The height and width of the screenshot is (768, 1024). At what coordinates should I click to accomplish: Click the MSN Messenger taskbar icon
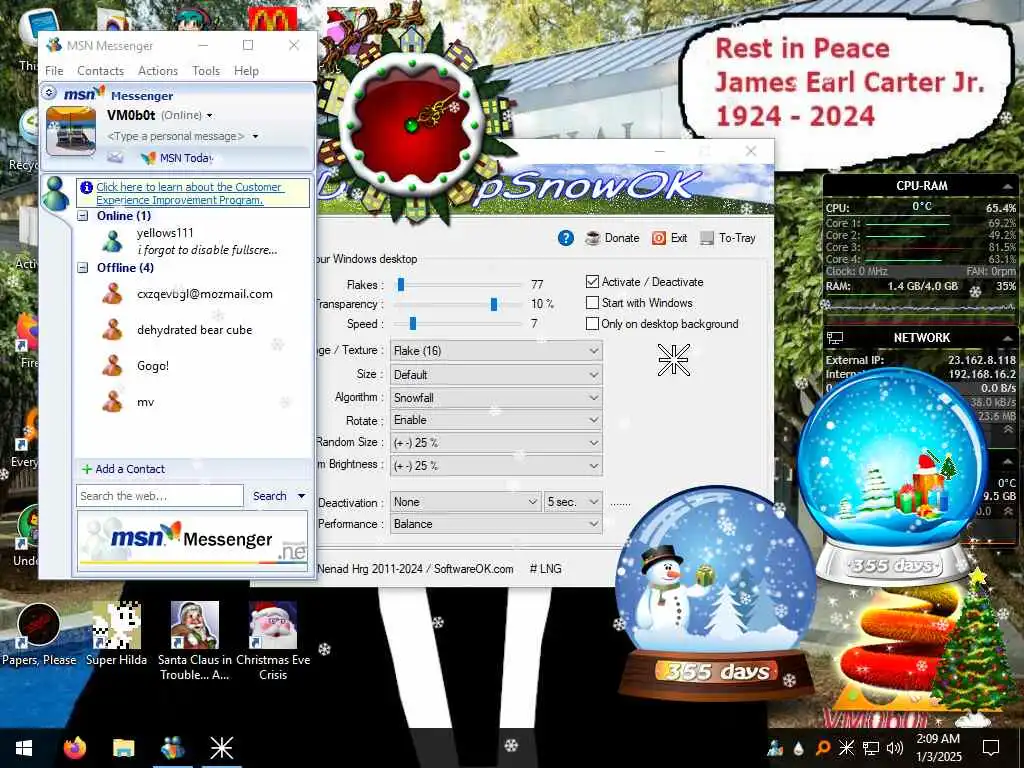click(x=172, y=748)
